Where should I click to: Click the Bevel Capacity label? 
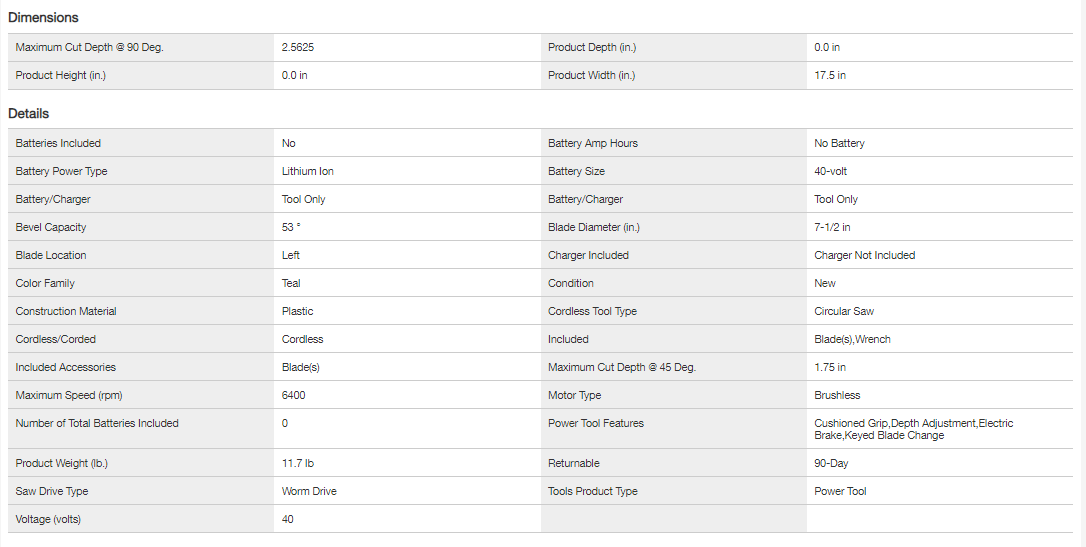(x=52, y=227)
